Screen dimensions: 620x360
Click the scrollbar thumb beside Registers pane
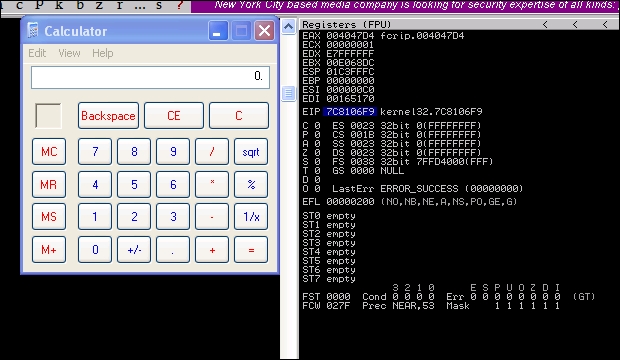[289, 93]
